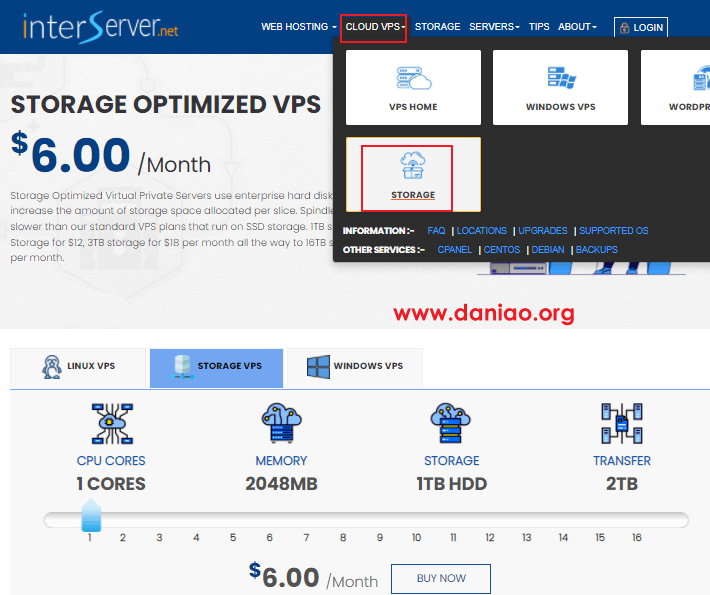Image resolution: width=710 pixels, height=595 pixels.
Task: Click the MEMORY label
Action: tap(281, 461)
